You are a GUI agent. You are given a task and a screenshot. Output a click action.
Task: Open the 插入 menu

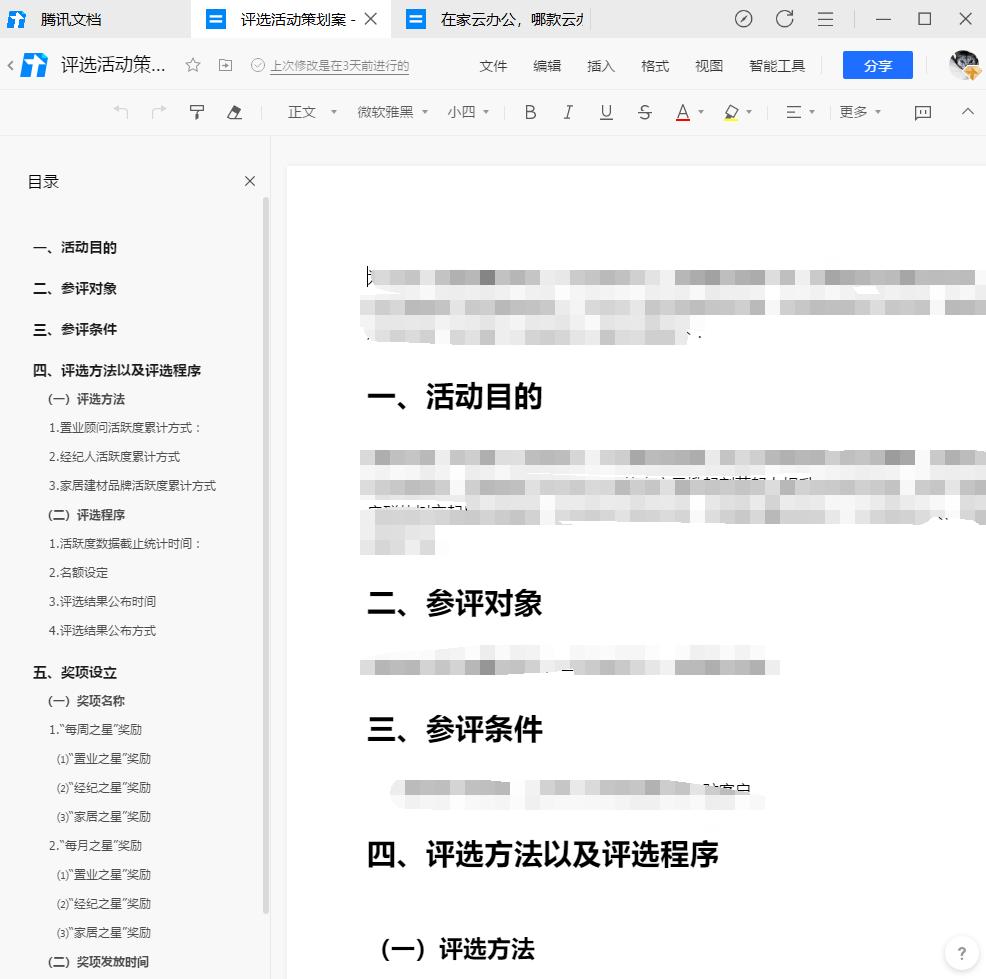pyautogui.click(x=600, y=66)
